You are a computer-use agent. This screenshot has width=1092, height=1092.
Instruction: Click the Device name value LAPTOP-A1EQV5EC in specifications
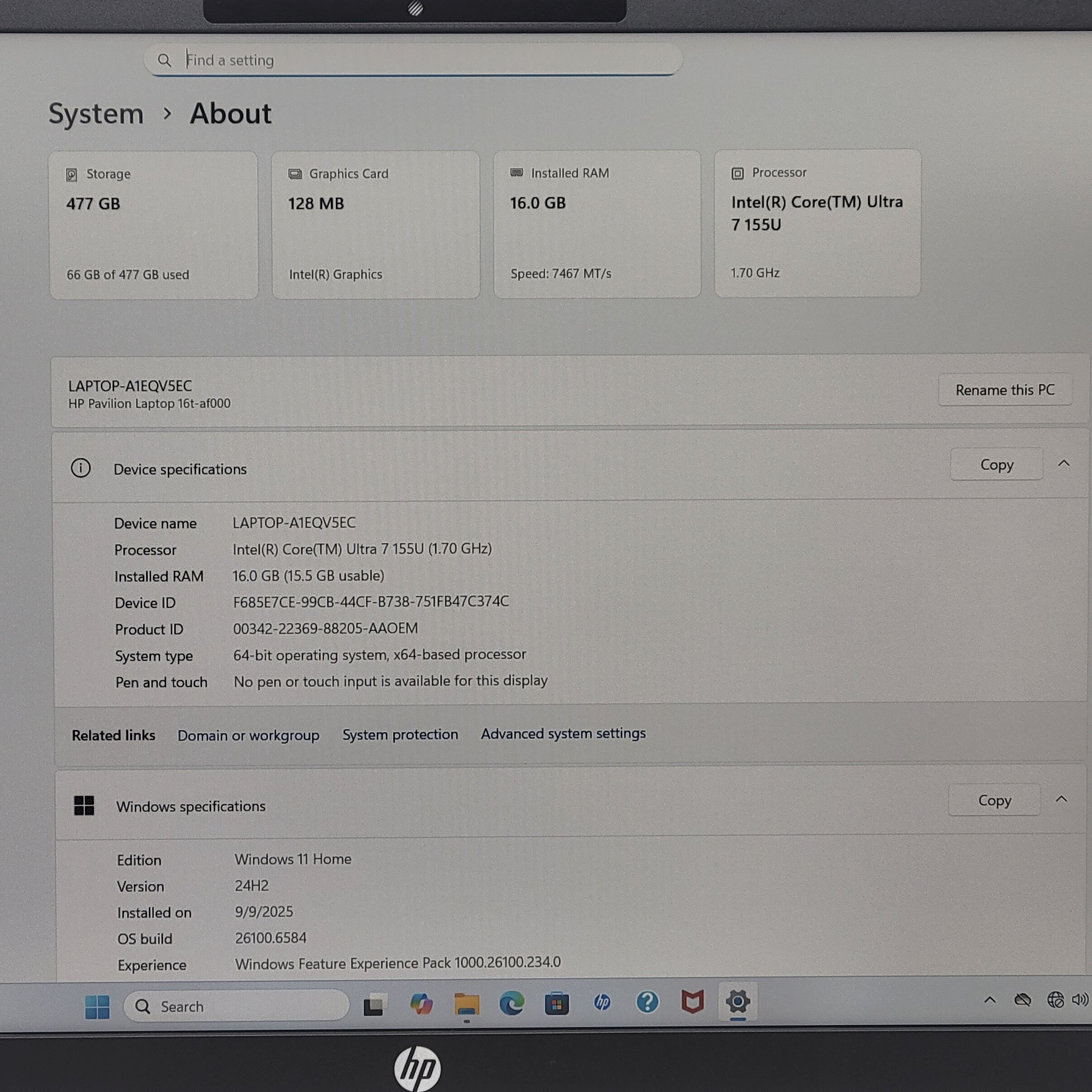pyautogui.click(x=294, y=522)
